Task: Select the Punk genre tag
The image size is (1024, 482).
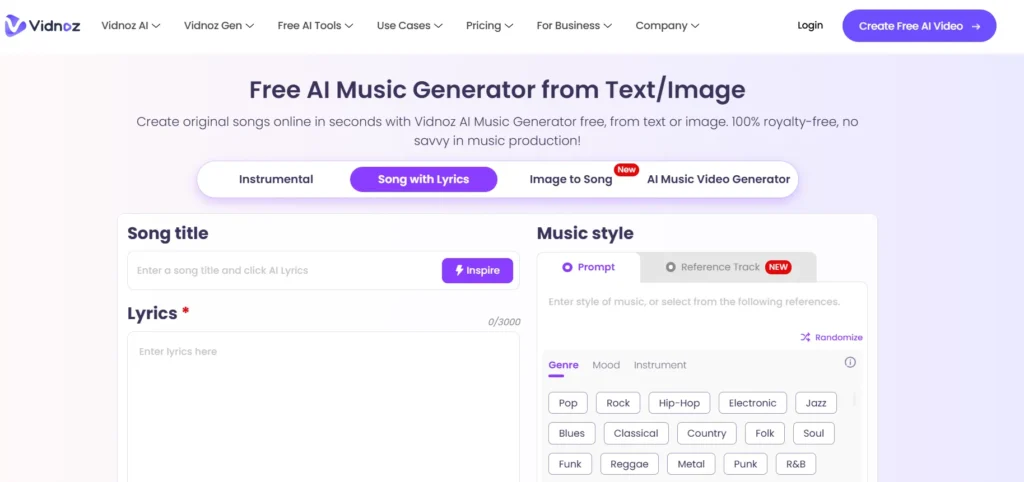Action: 745,464
